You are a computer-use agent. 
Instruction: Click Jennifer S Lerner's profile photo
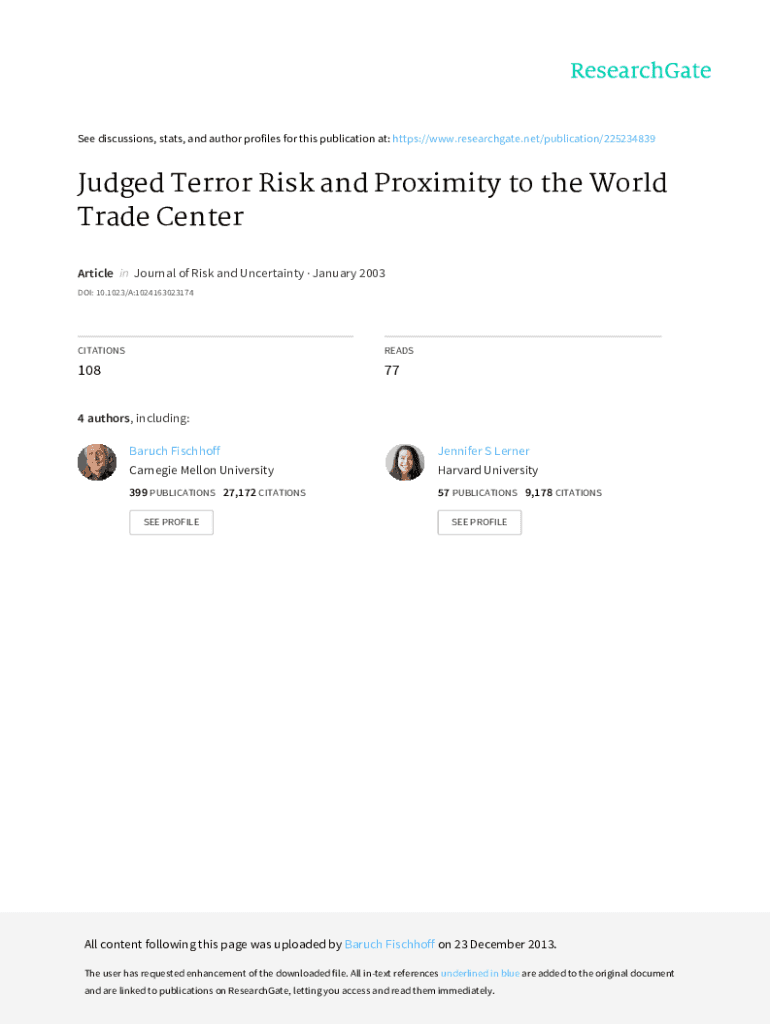pos(405,462)
